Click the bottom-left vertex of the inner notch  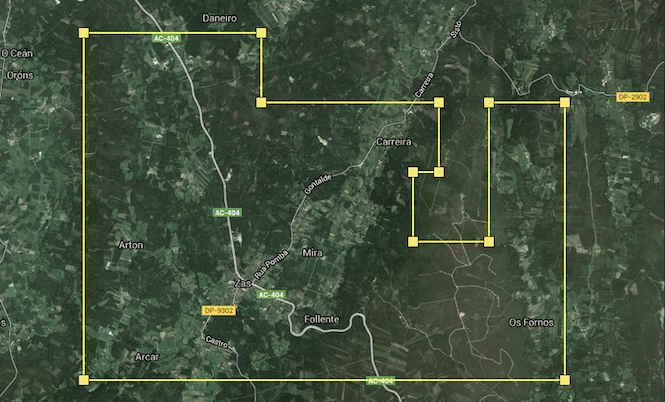413,241
